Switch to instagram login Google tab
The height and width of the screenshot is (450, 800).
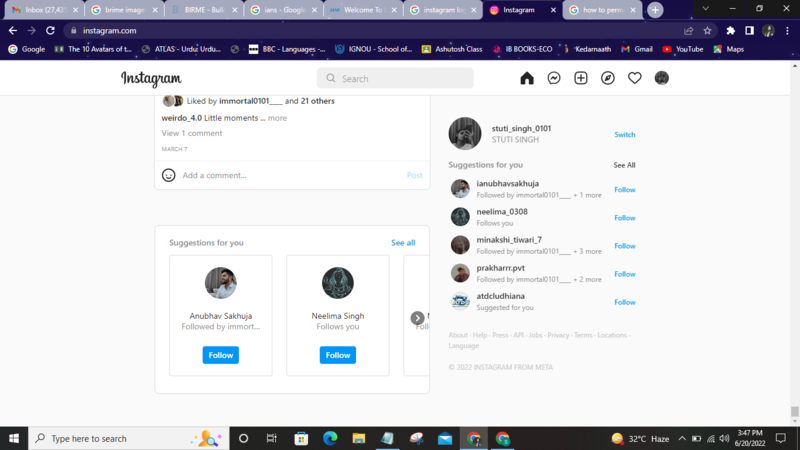tap(443, 10)
